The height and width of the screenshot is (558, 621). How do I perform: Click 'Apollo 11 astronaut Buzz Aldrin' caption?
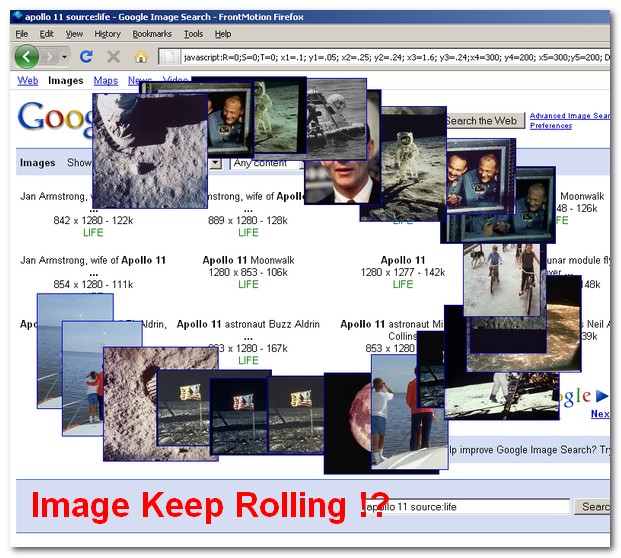tap(248, 324)
